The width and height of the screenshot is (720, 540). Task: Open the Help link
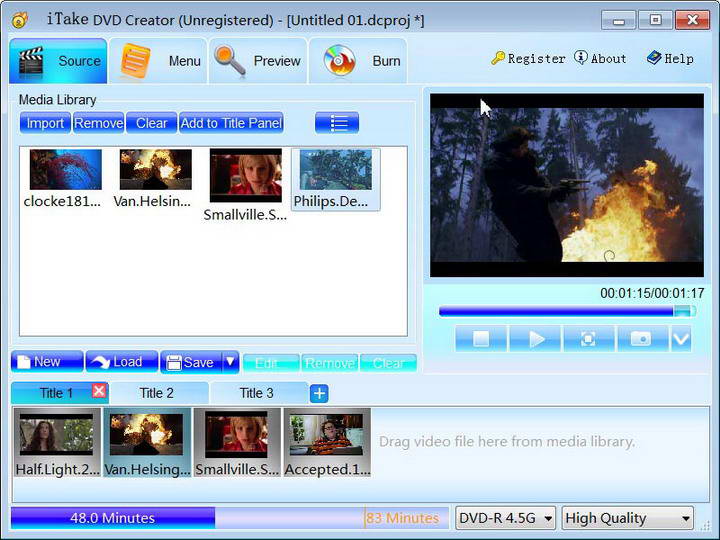[x=670, y=58]
